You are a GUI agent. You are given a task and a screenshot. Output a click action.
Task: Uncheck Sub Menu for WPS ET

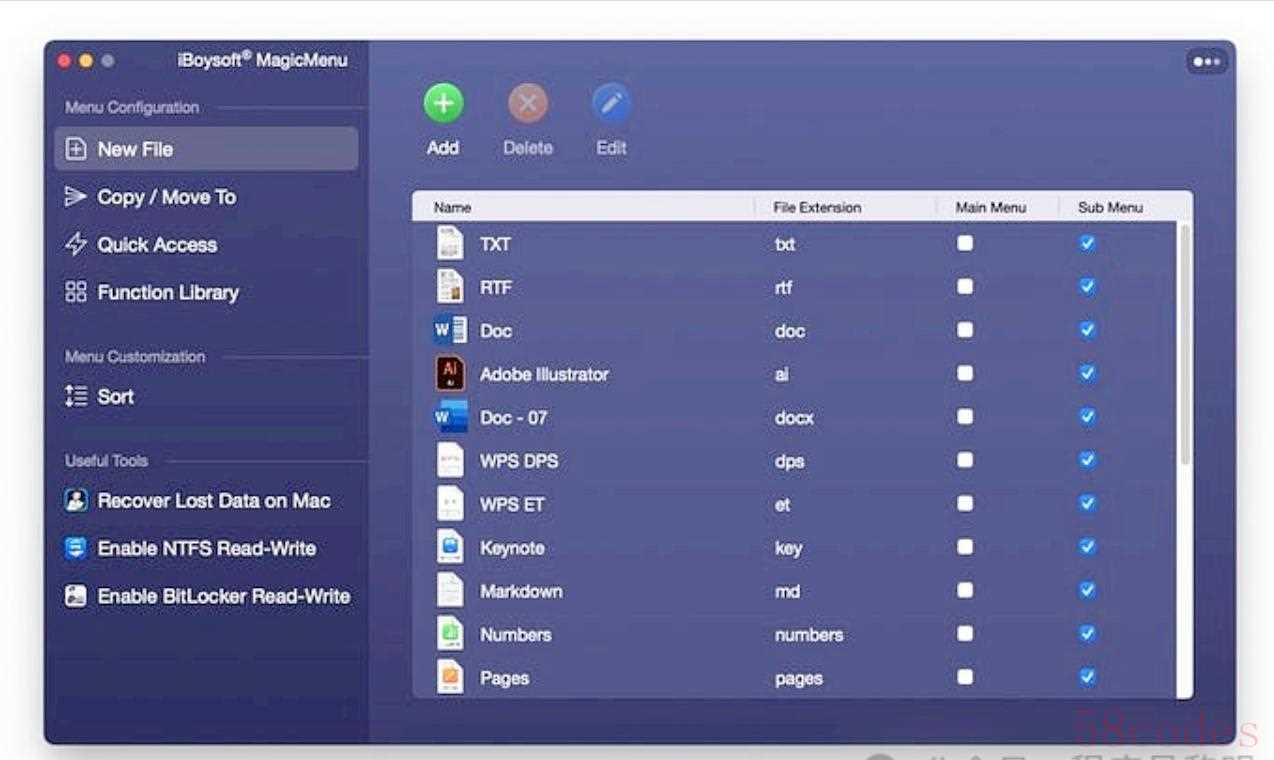click(x=1087, y=503)
